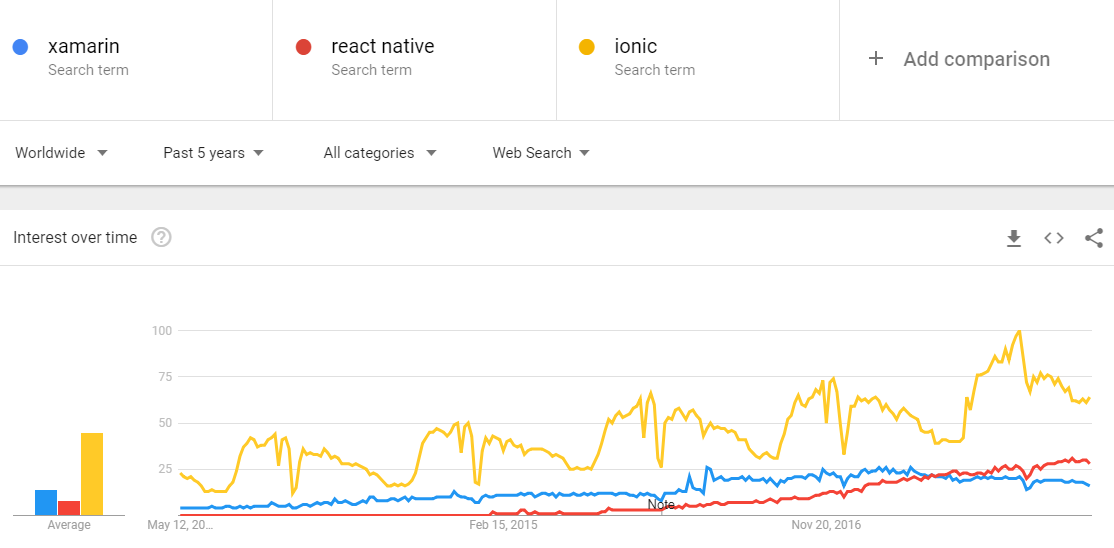Screen dimensions: 1114x548
Task: Click the yellow ionic color dot
Action: pos(587,47)
